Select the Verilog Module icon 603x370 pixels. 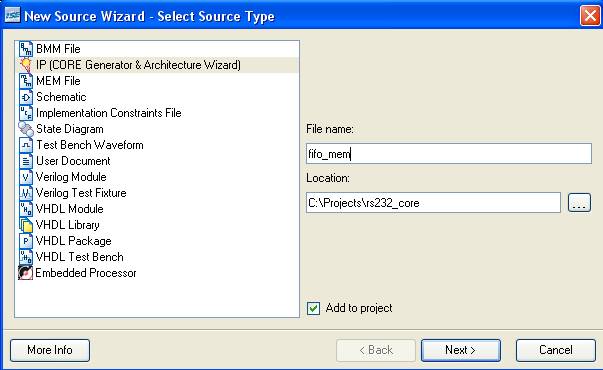coord(26,177)
